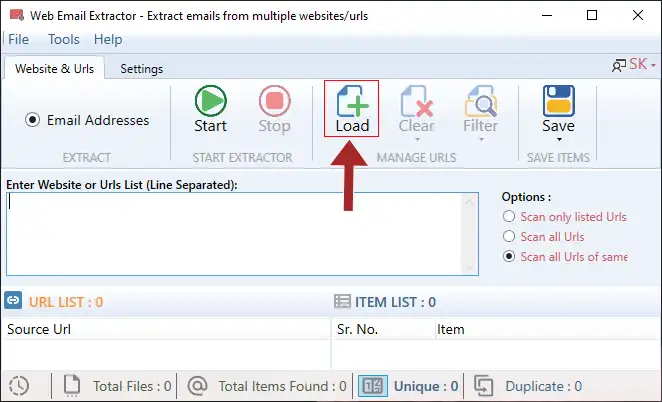This screenshot has width=662, height=402.
Task: Click 'Total Items Found : 0' status text
Action: 282,386
